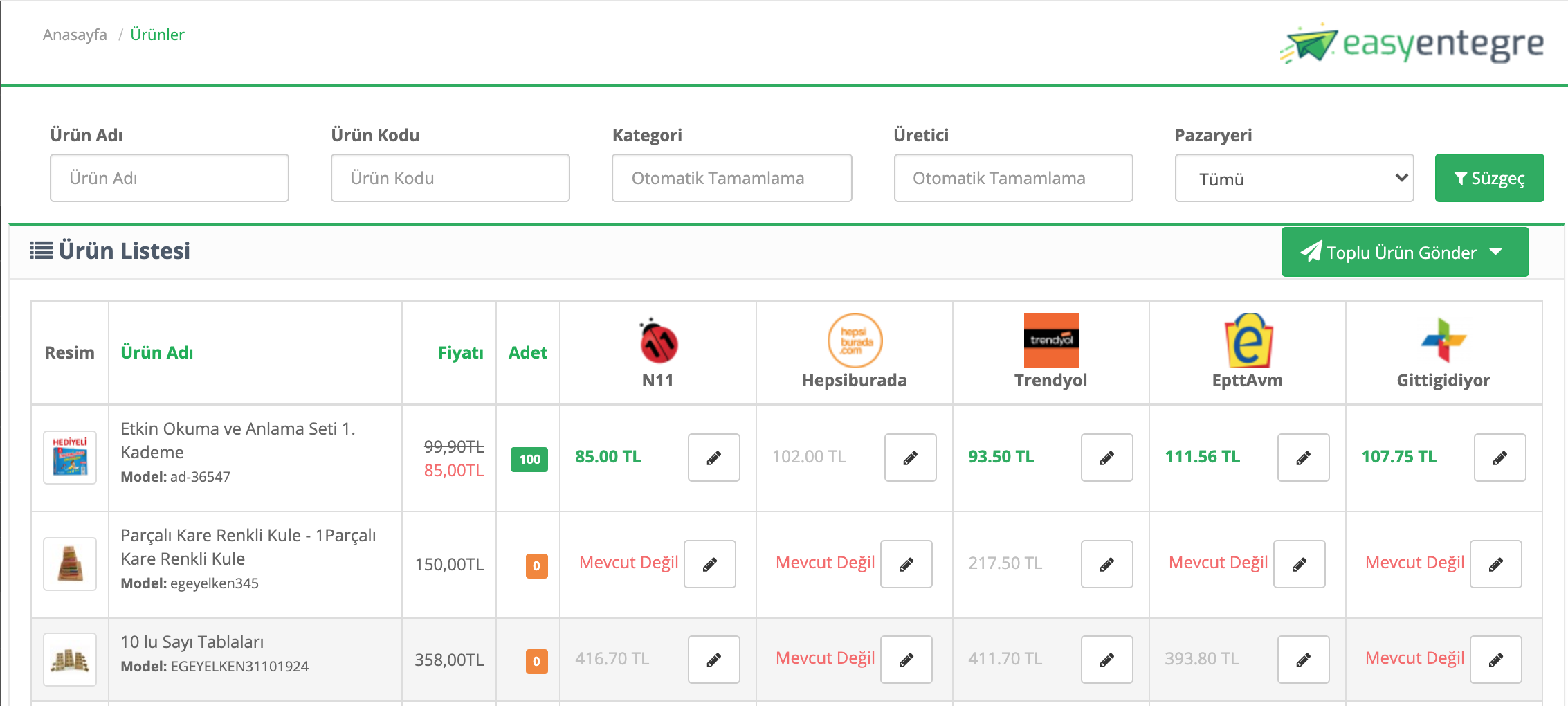The width and height of the screenshot is (1568, 706).
Task: Open 10 lu Sayı Tablaları thumbnail
Action: pos(70,660)
